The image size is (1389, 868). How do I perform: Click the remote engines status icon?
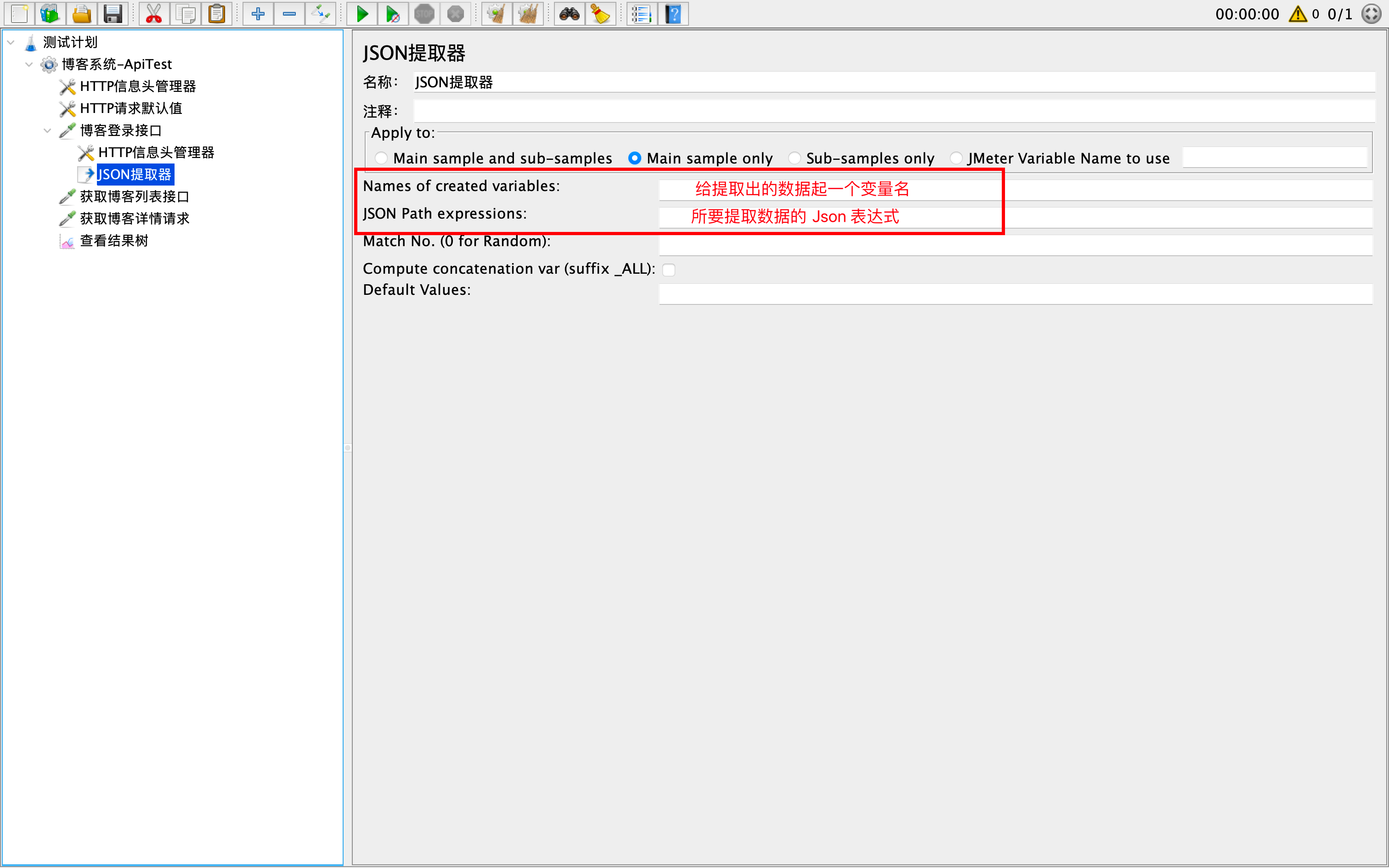(1371, 14)
